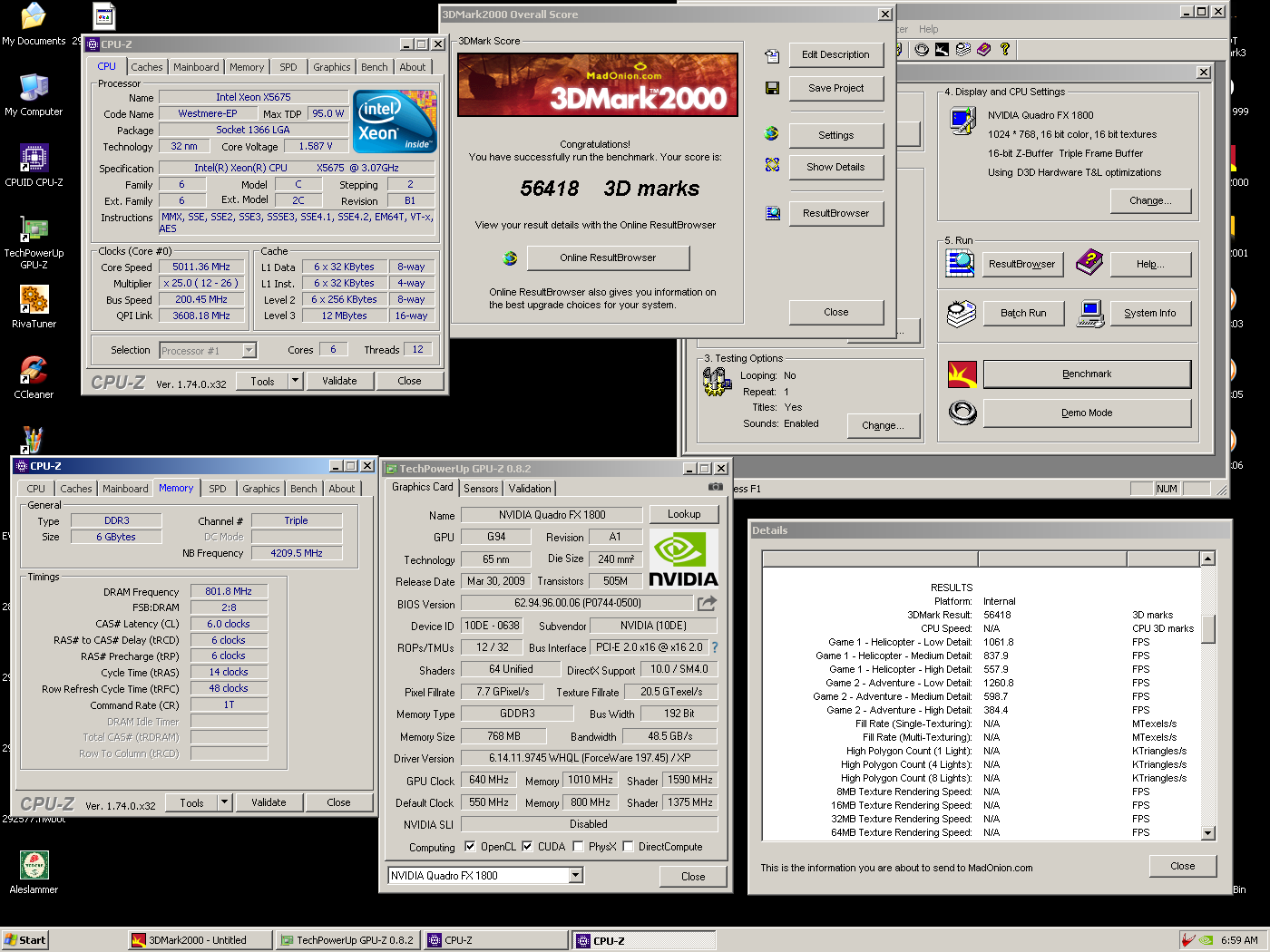Click the benchmark icon in 3DMark toolbar

943,49
